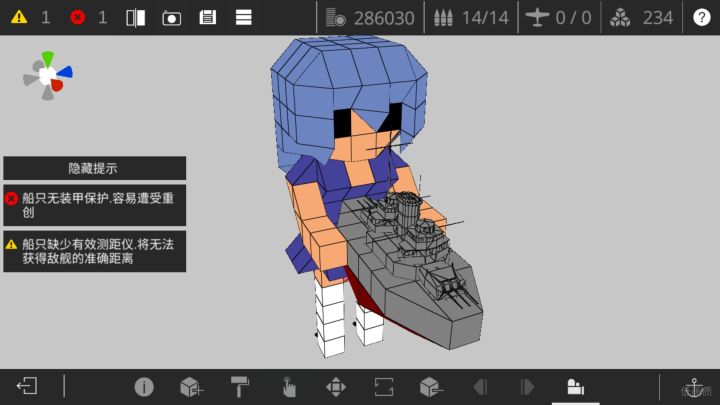Screen dimensions: 720x405
Task: Save the ship with the floppy disk icon
Action: coord(208,17)
